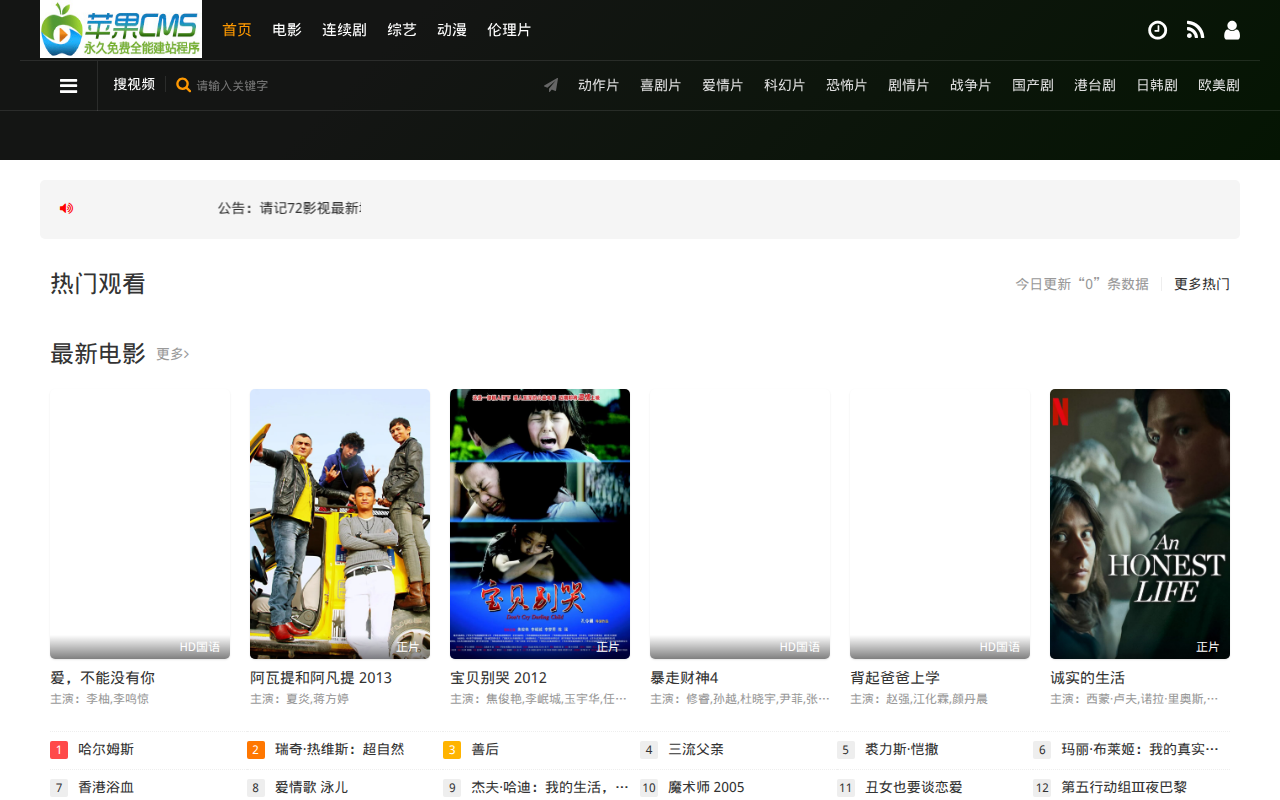Open ranked item 4 三流父亲
Image resolution: width=1280 pixels, height=800 pixels.
pyautogui.click(x=696, y=749)
